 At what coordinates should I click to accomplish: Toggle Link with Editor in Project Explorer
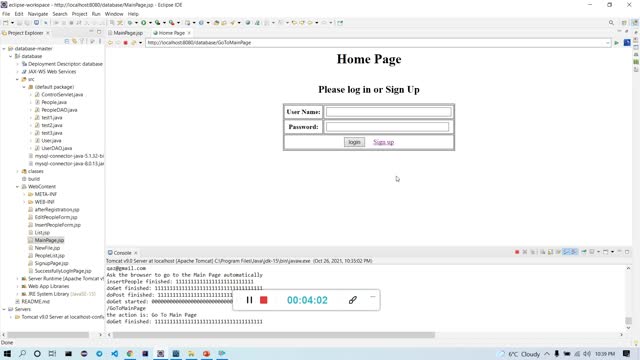click(74, 41)
